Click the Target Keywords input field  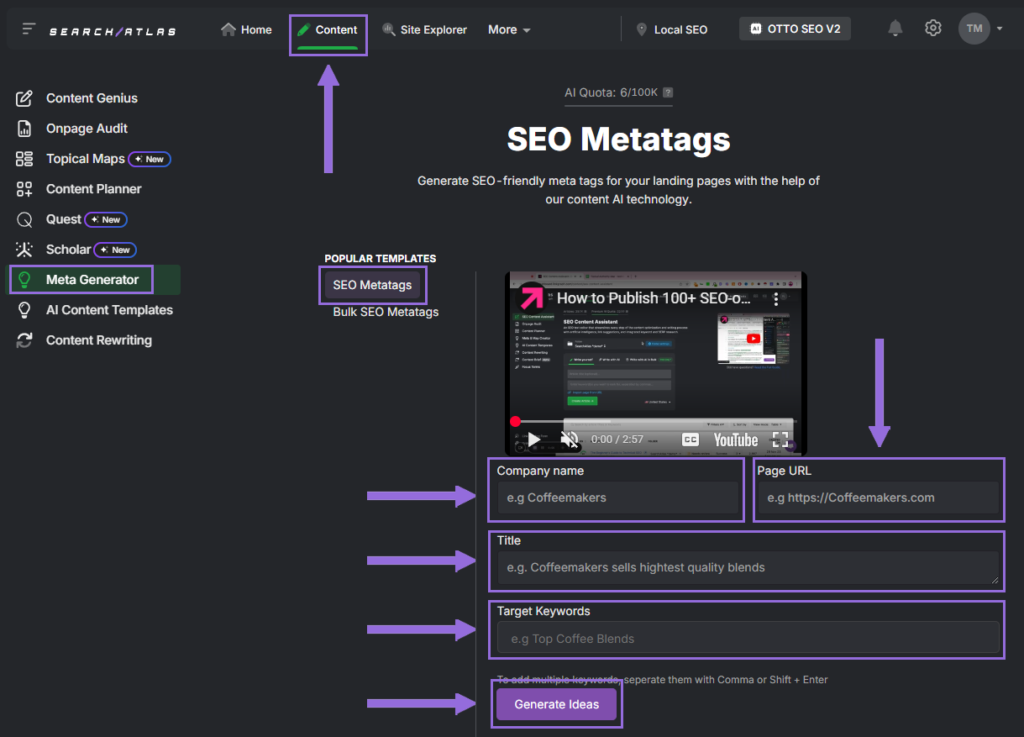pyautogui.click(x=748, y=638)
